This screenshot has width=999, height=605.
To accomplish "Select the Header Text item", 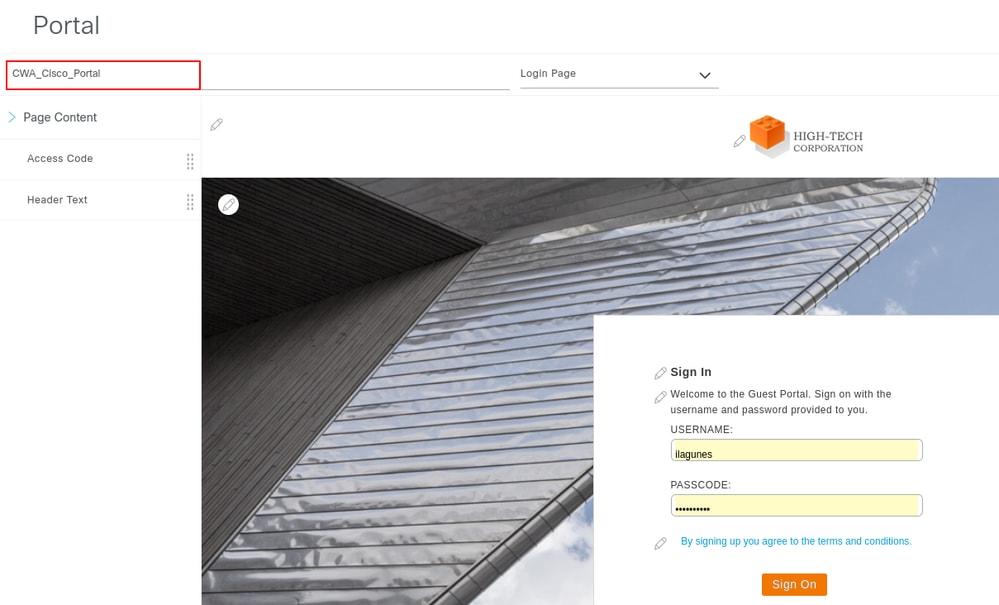I will (57, 200).
